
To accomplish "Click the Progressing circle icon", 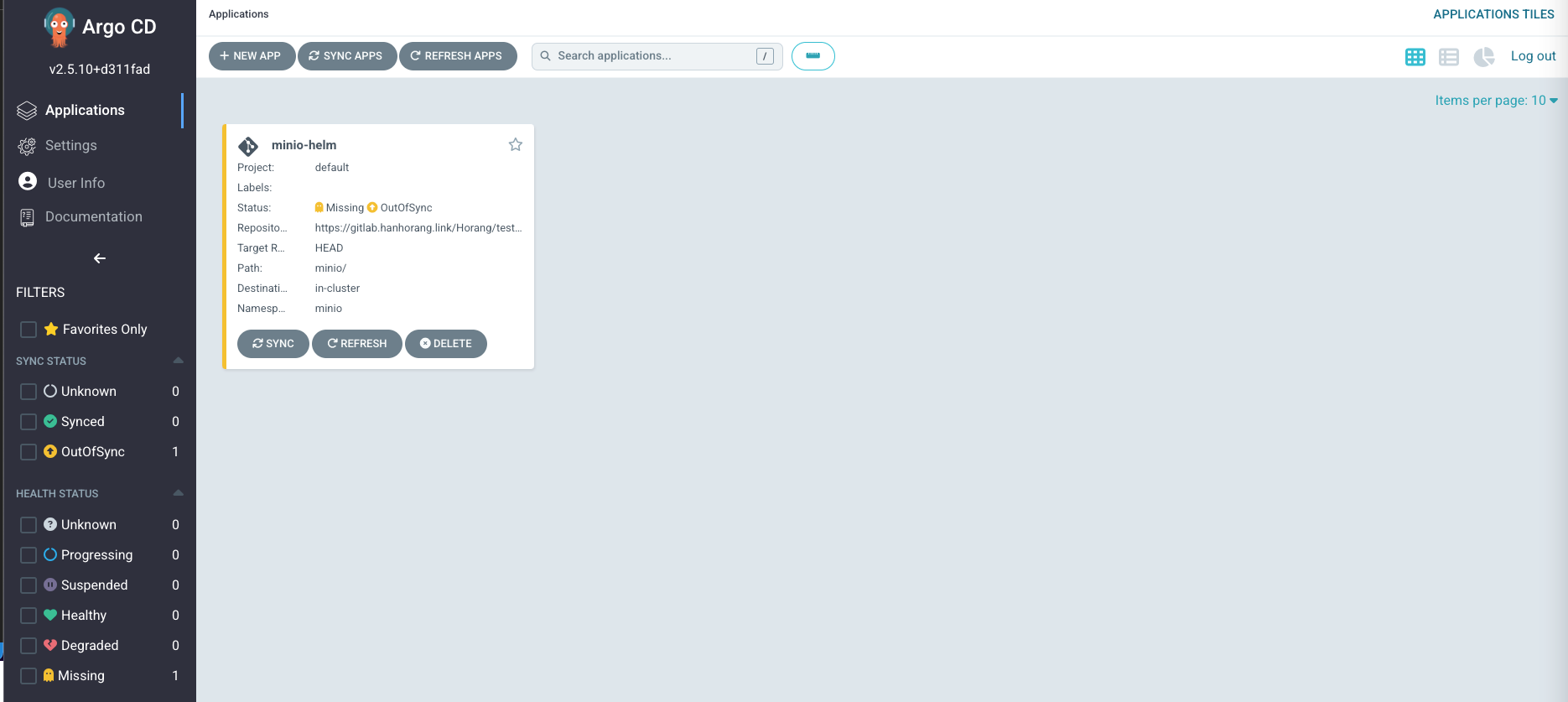I will (50, 554).
